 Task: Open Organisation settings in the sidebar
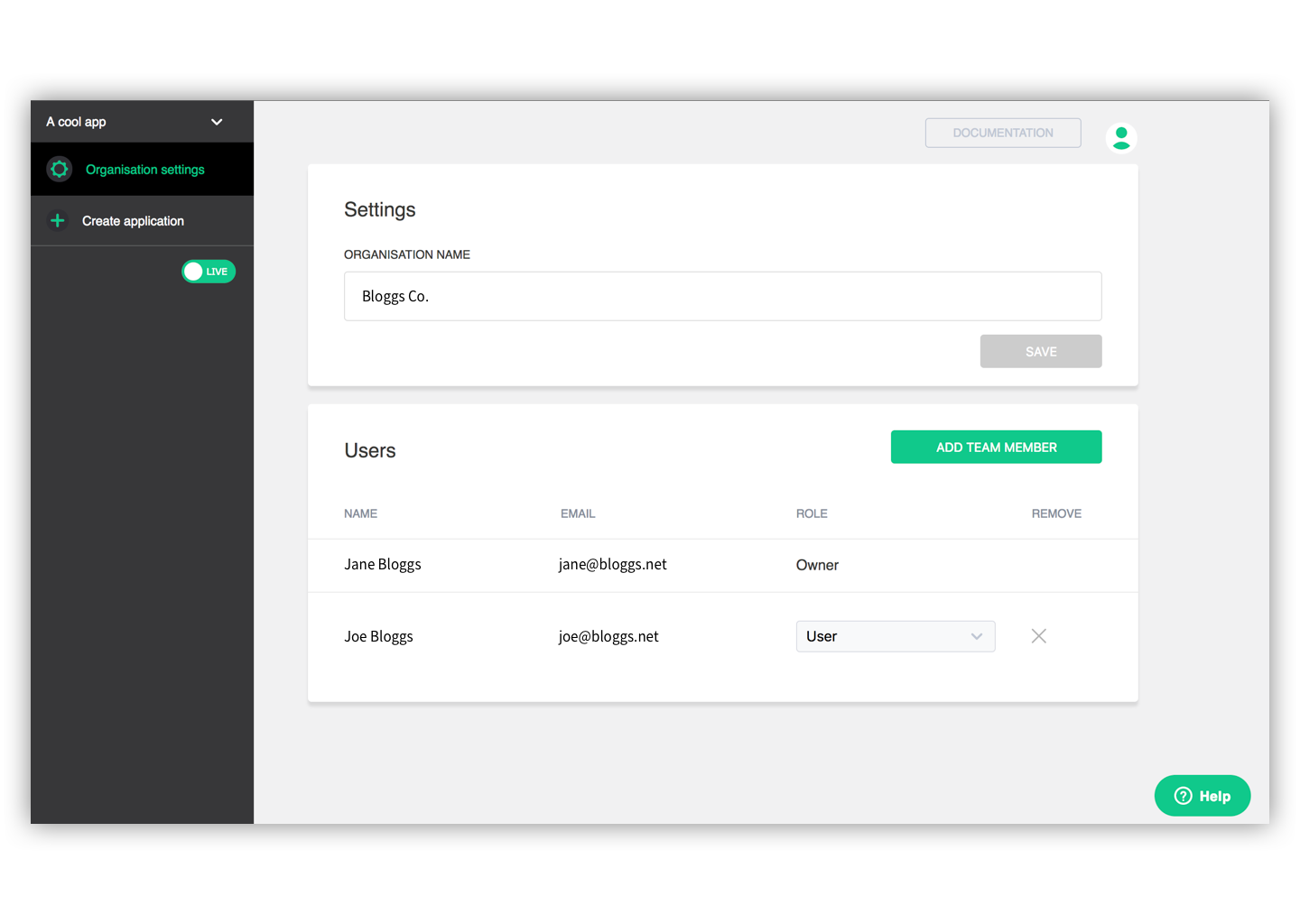click(x=143, y=169)
